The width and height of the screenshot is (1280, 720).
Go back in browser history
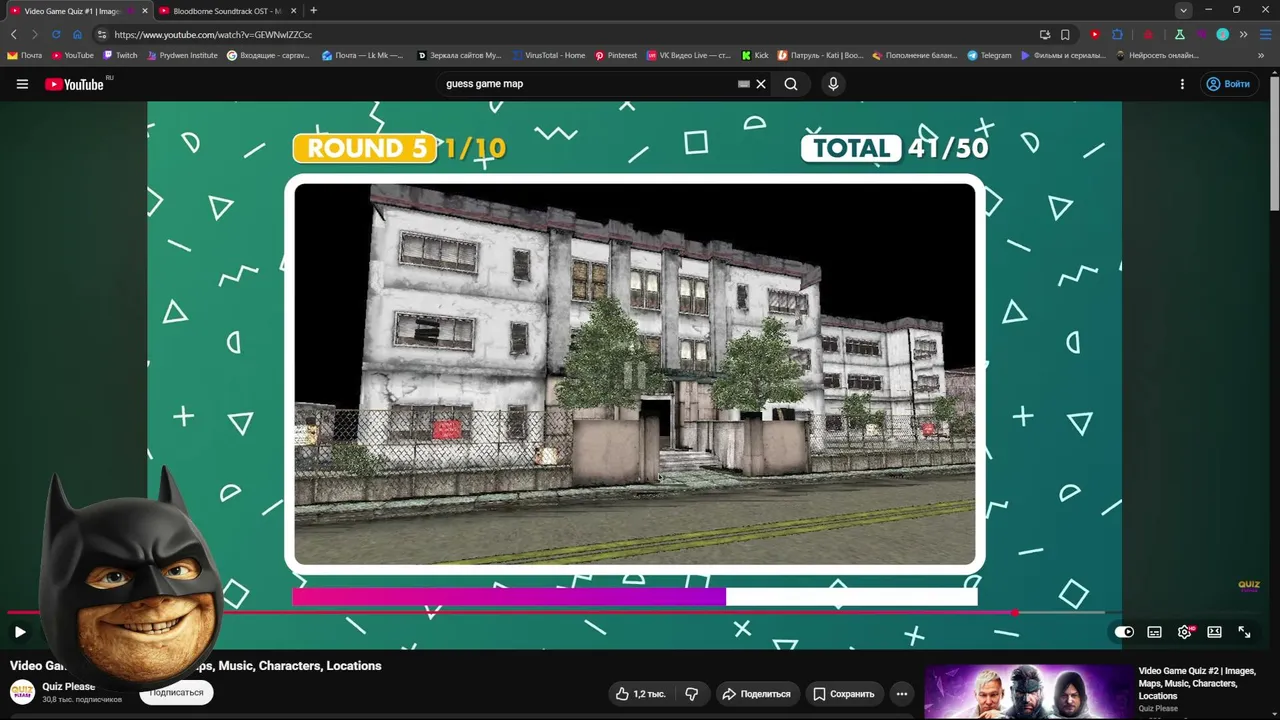click(14, 34)
